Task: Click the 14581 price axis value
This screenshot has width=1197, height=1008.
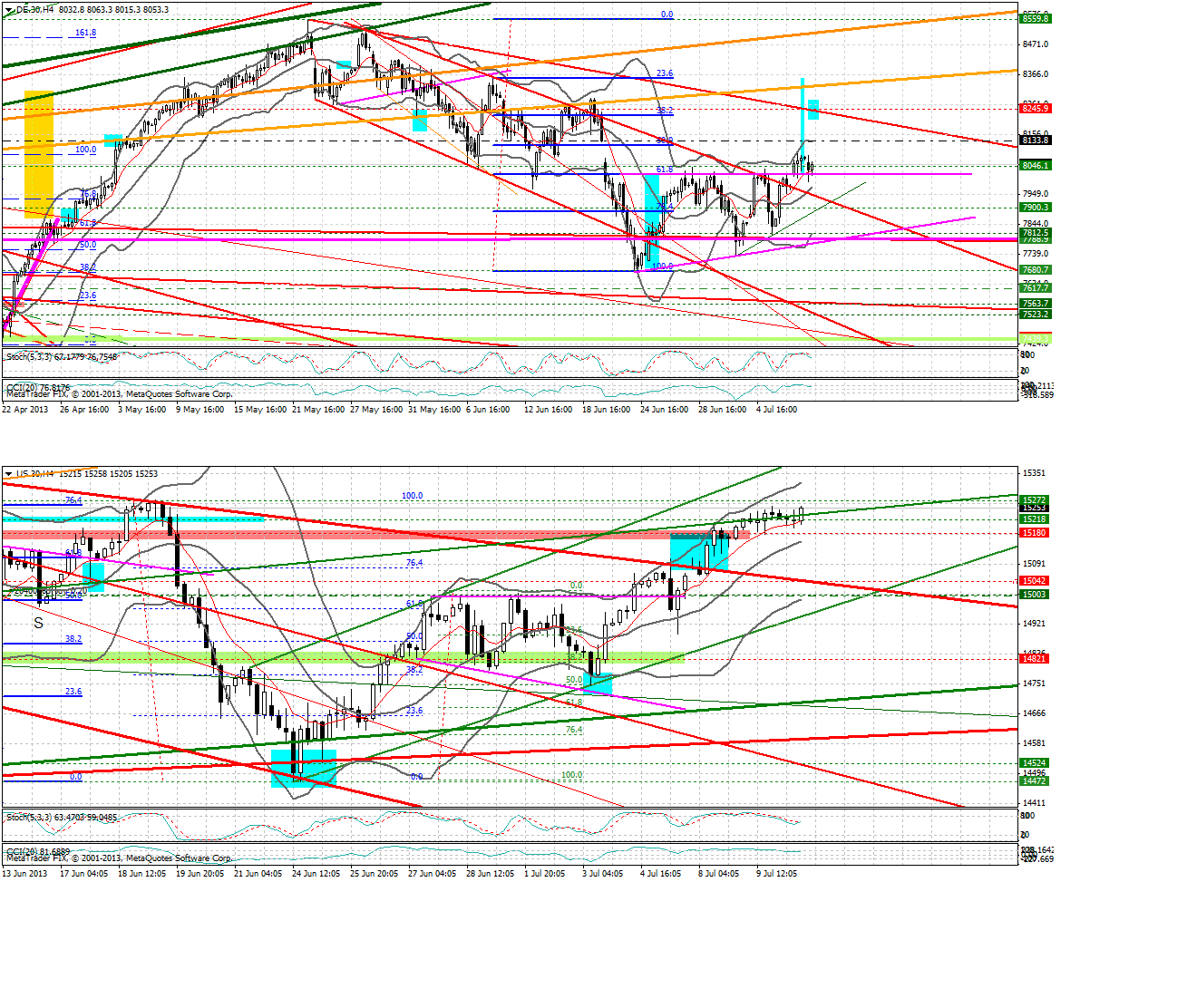Action: pos(1034,742)
